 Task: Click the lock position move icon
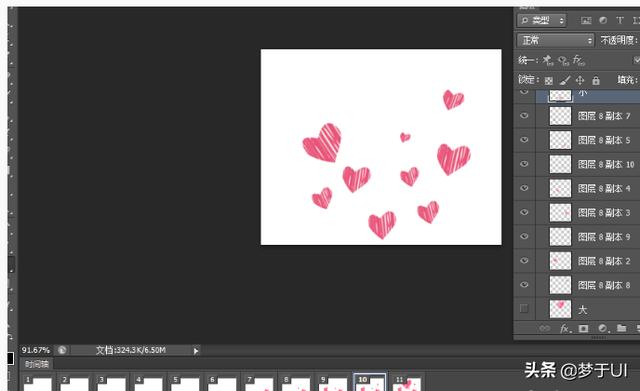[580, 80]
